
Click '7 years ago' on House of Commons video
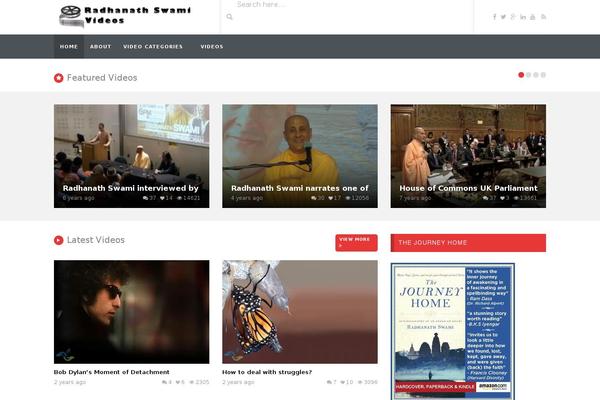415,198
